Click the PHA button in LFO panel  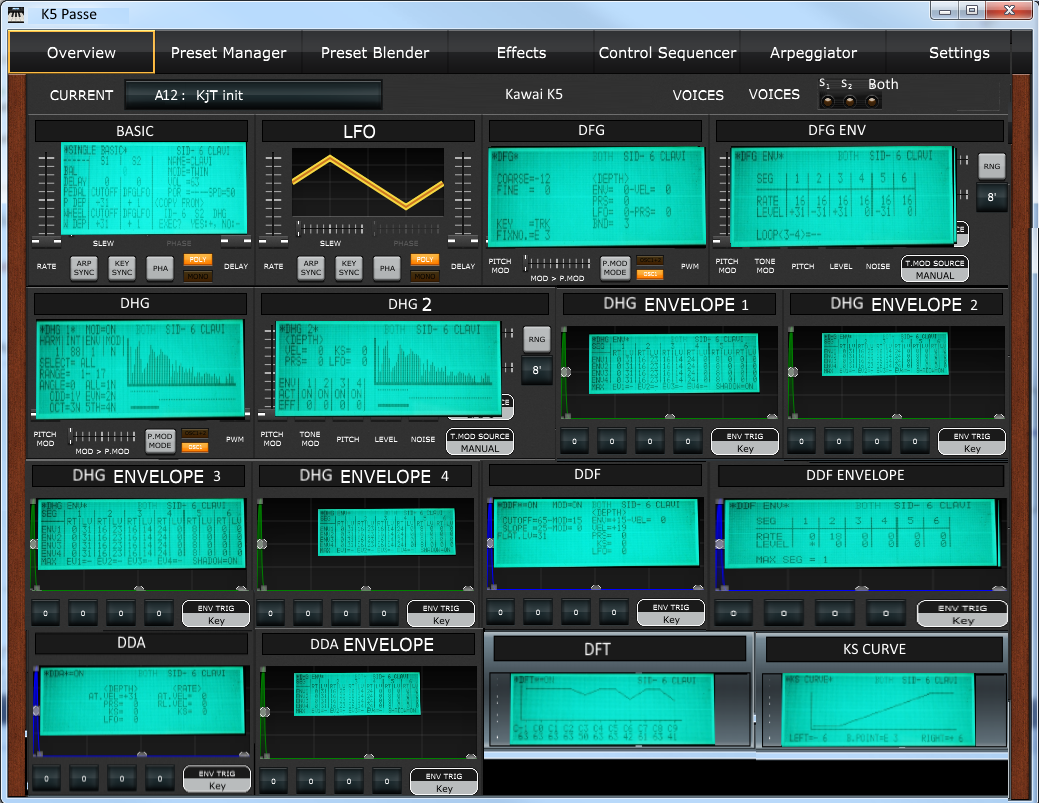(385, 267)
